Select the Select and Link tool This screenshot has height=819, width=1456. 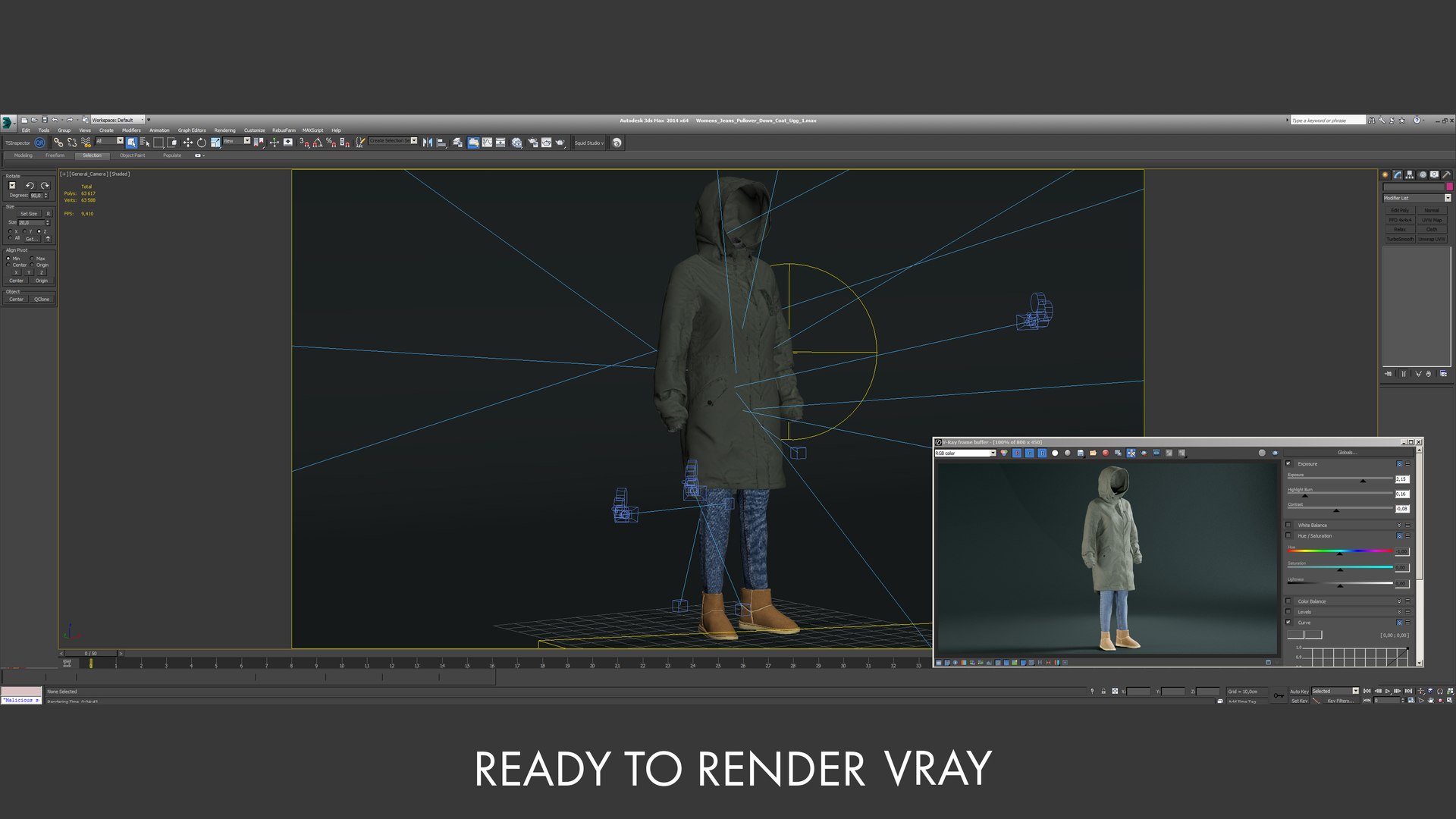pos(58,142)
